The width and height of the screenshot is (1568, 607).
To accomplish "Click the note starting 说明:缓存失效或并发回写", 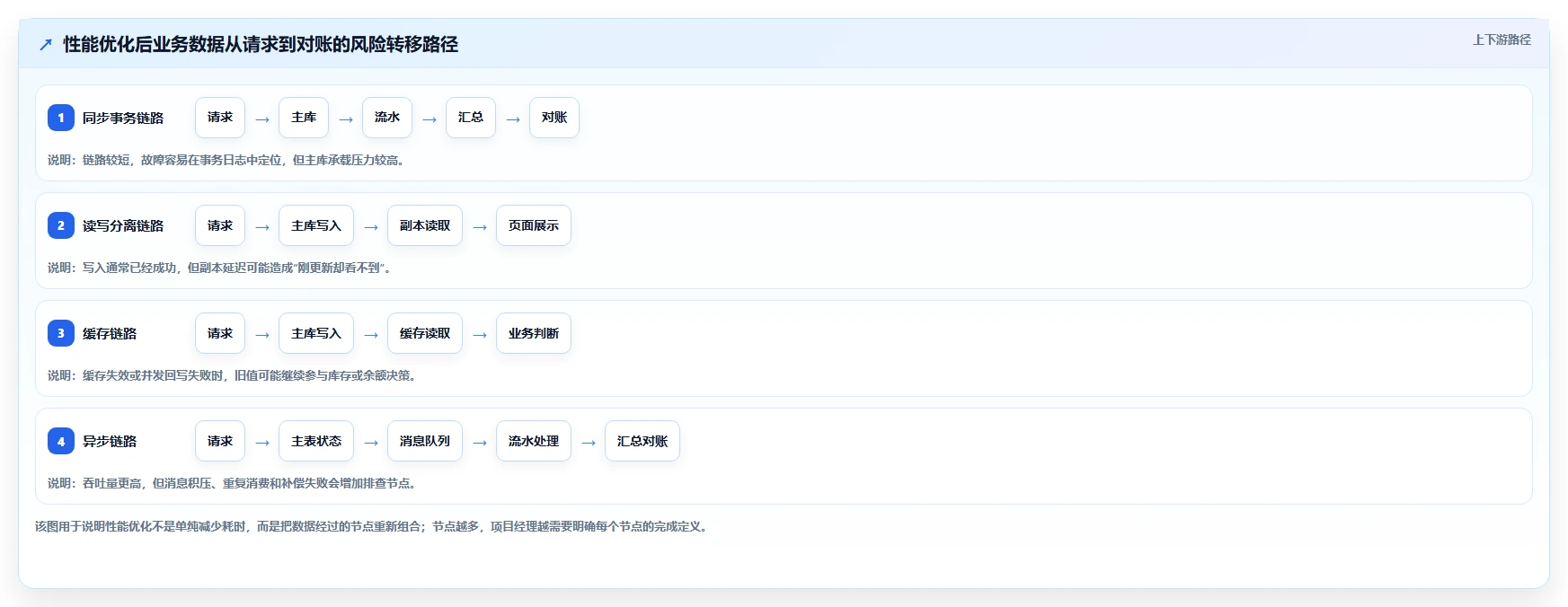I will click(x=234, y=375).
